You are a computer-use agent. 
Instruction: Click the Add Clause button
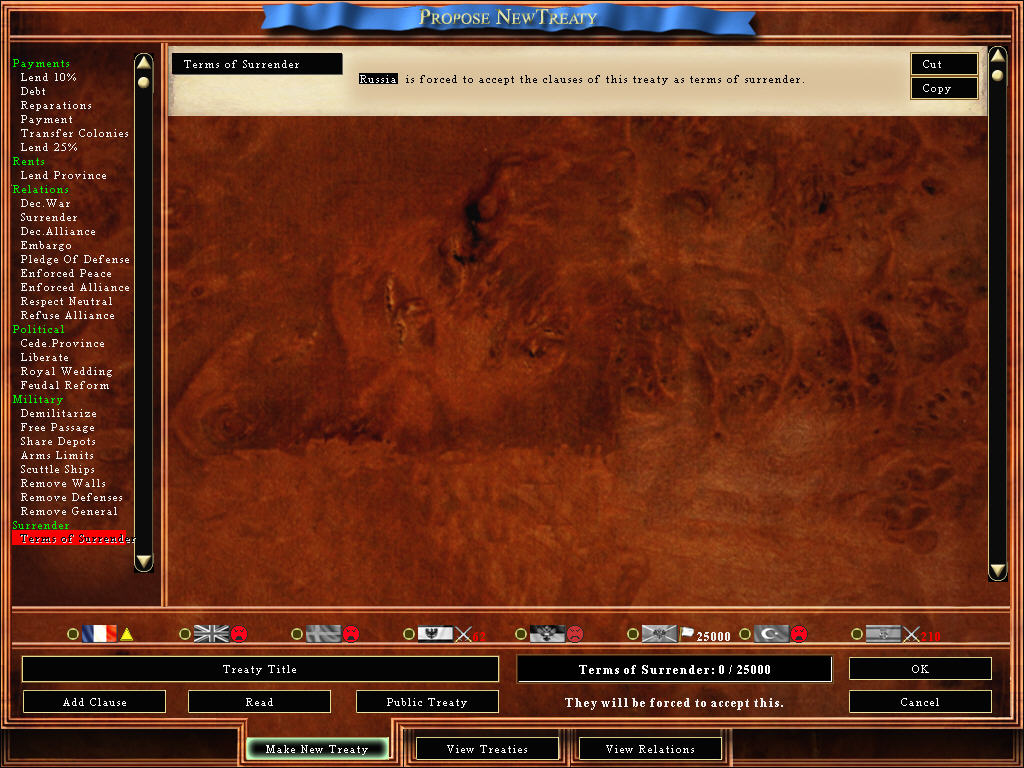pos(95,702)
